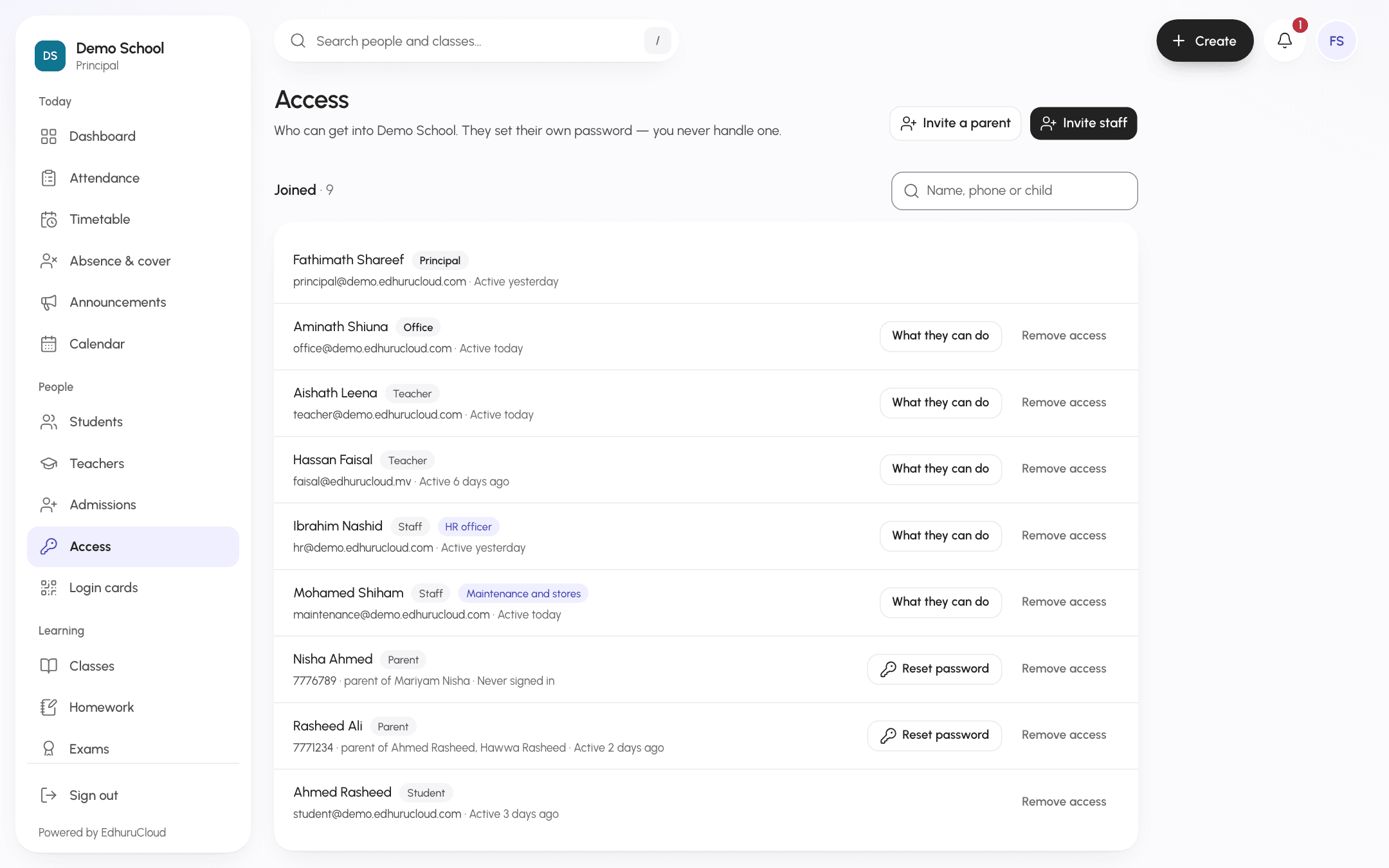Click the Timetable calendar-clock icon
1389x868 pixels.
(49, 219)
